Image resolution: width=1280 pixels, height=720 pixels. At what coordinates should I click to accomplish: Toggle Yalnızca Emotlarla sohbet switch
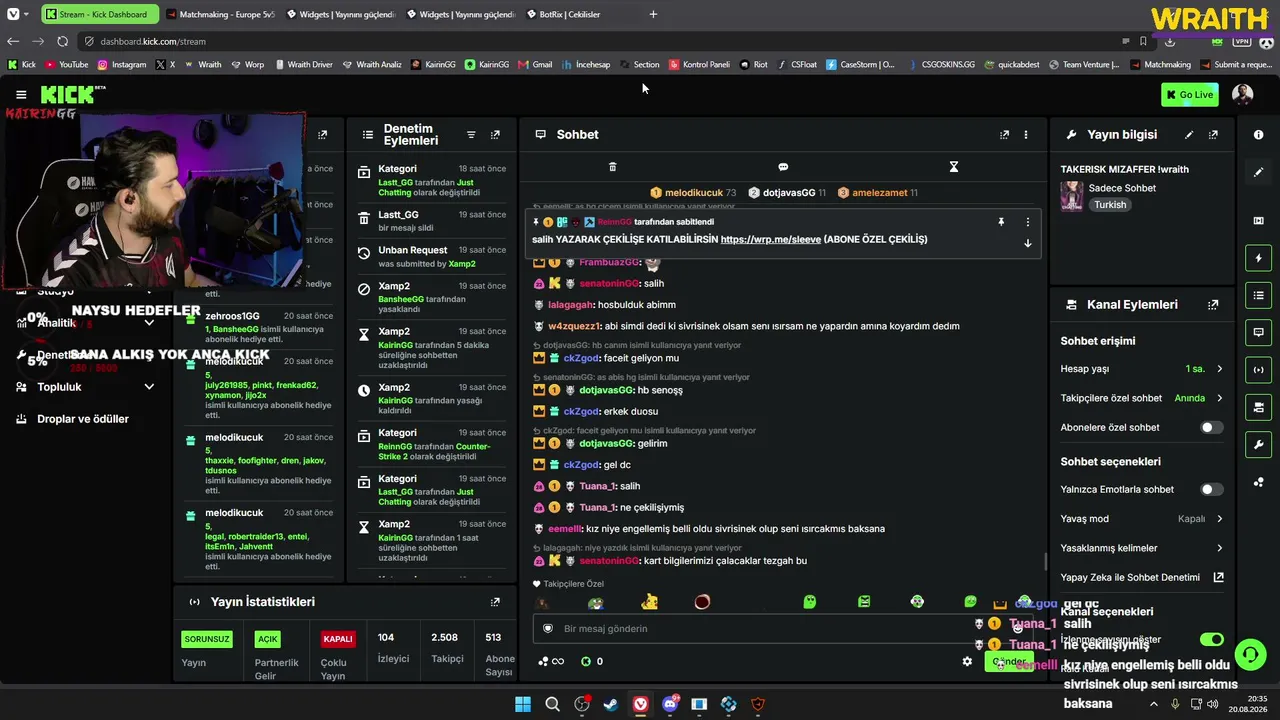[1211, 489]
